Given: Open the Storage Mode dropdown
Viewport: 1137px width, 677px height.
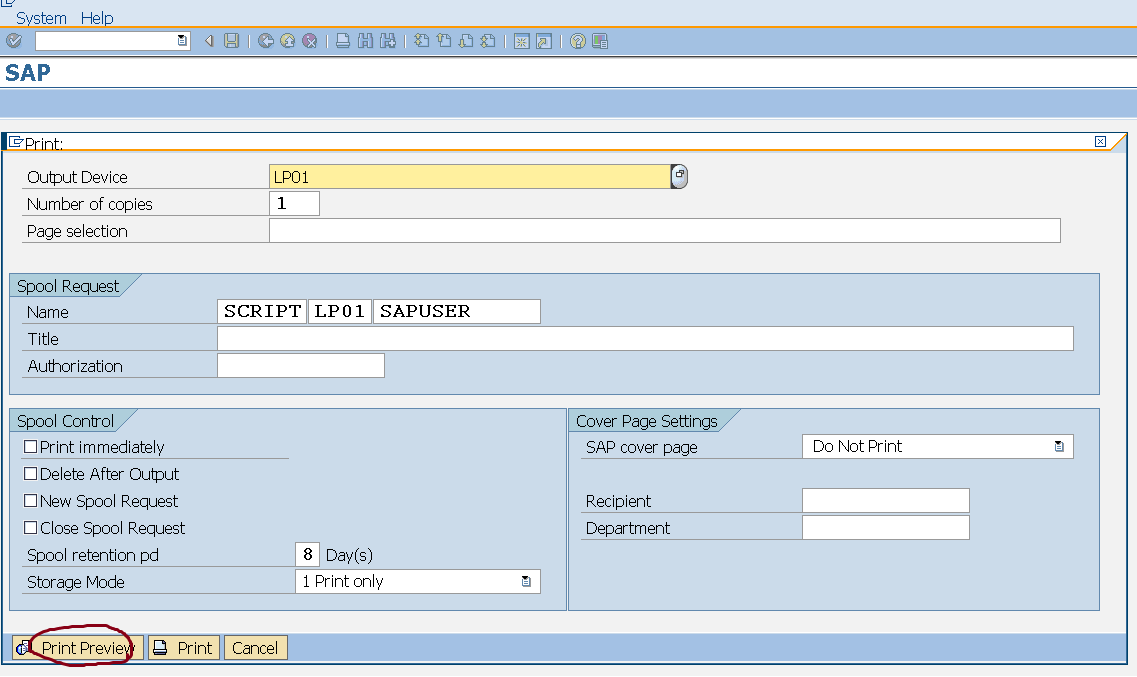Looking at the screenshot, I should pos(527,581).
